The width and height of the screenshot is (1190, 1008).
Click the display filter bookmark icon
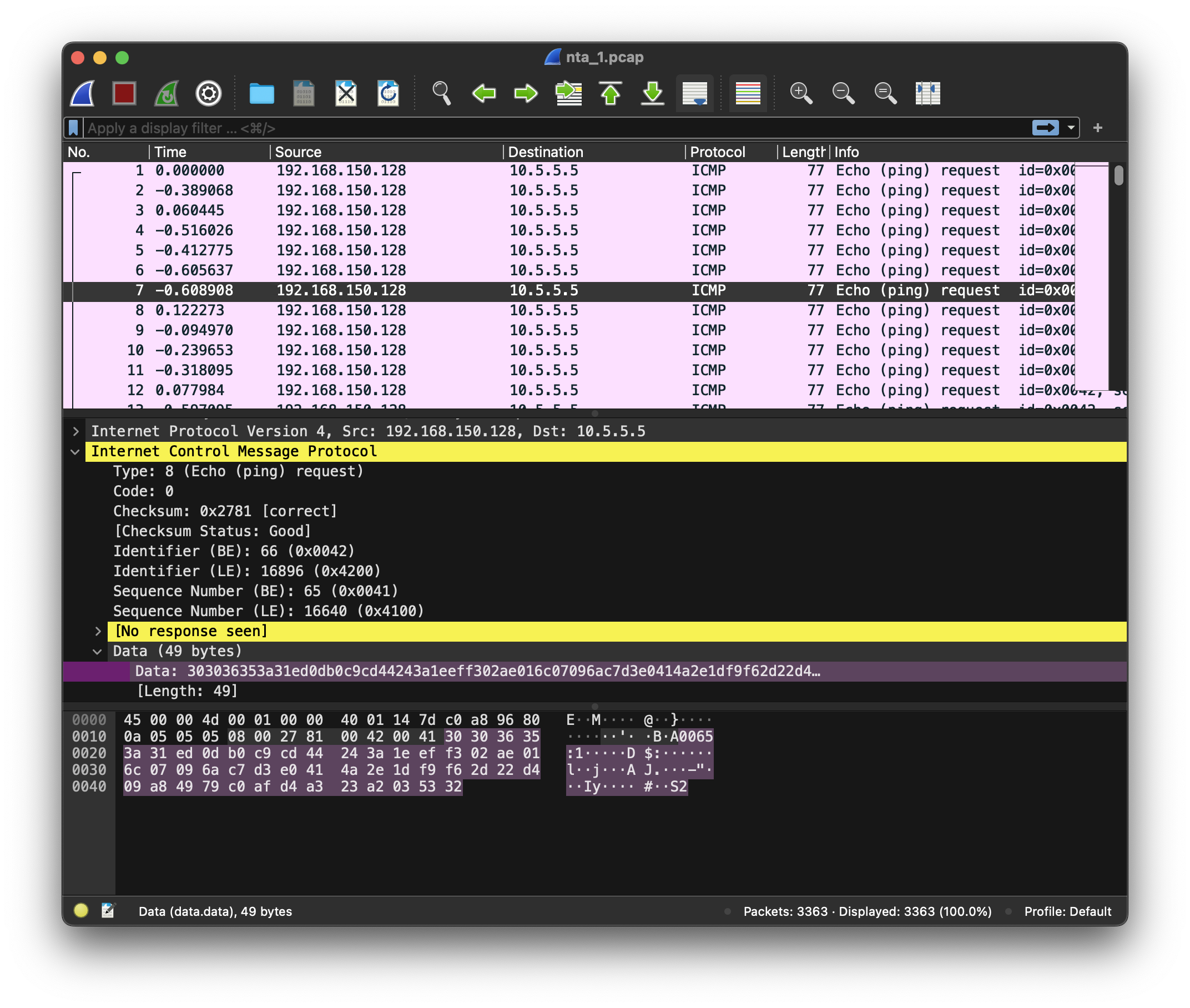(74, 128)
